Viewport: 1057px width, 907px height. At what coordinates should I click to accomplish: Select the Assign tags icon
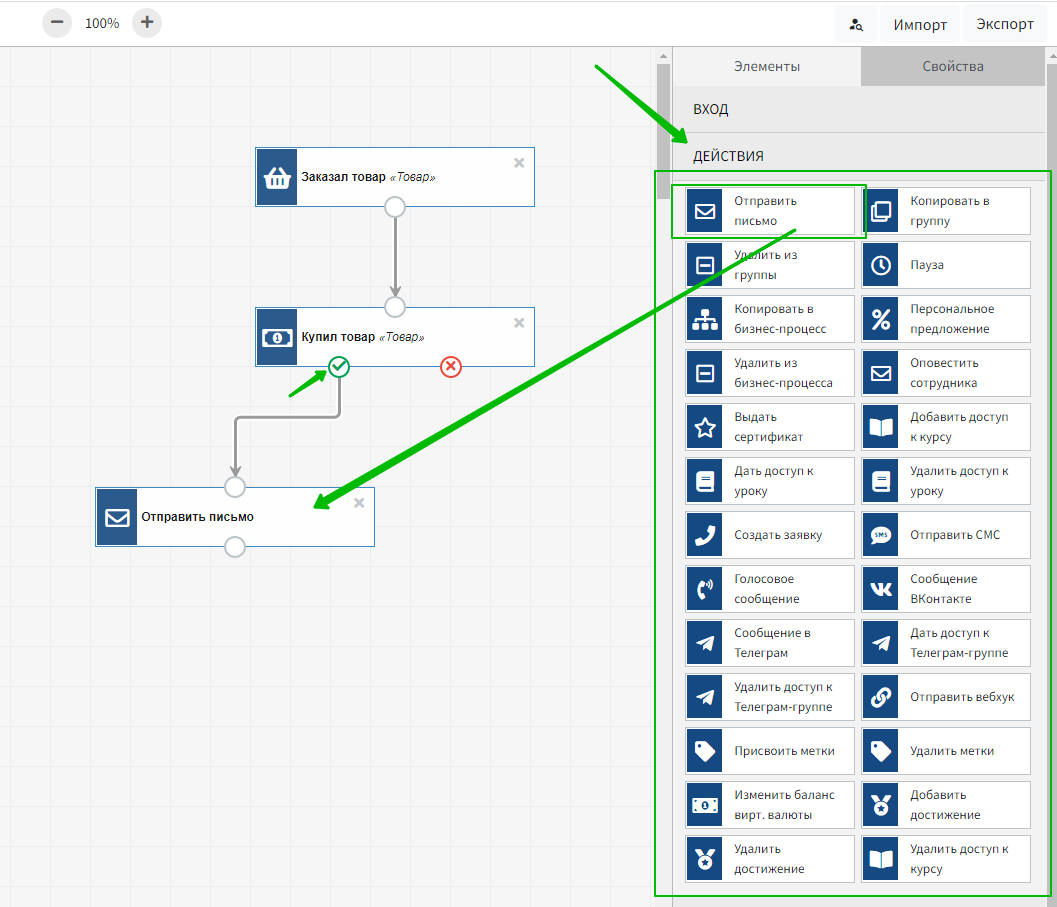705,751
